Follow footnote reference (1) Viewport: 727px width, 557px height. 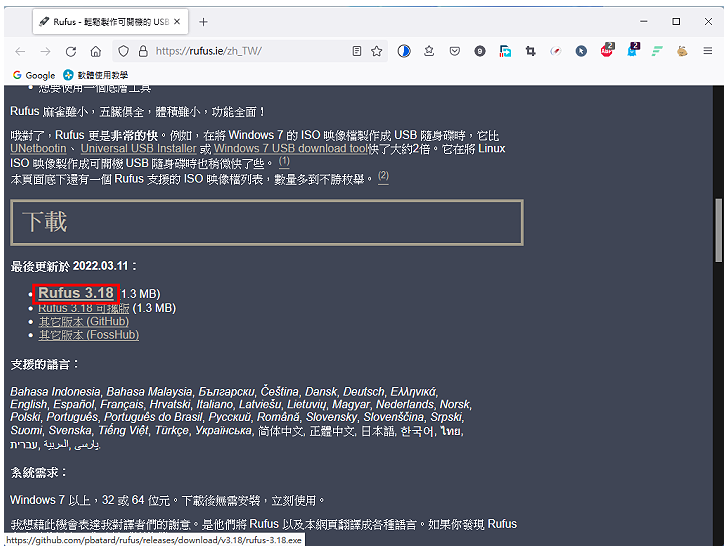point(284,162)
